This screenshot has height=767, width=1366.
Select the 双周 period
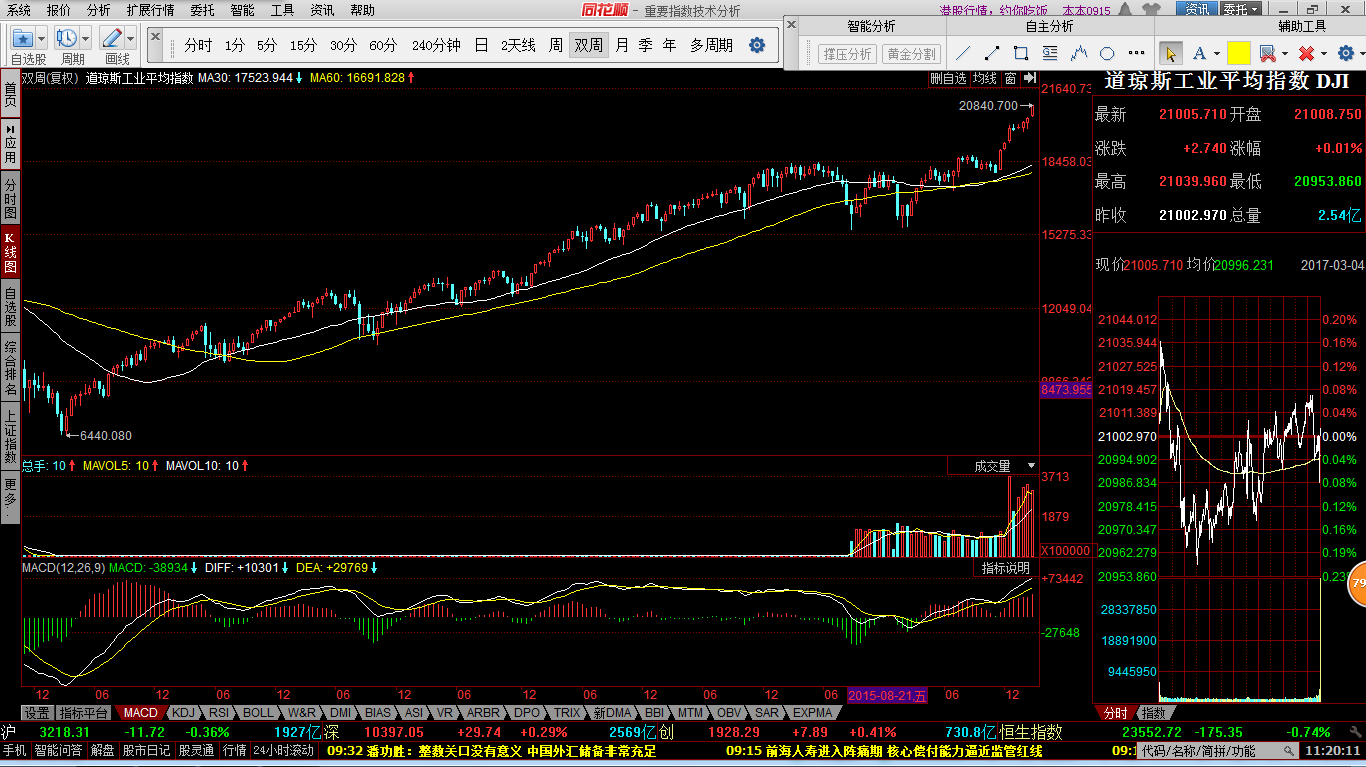point(588,45)
